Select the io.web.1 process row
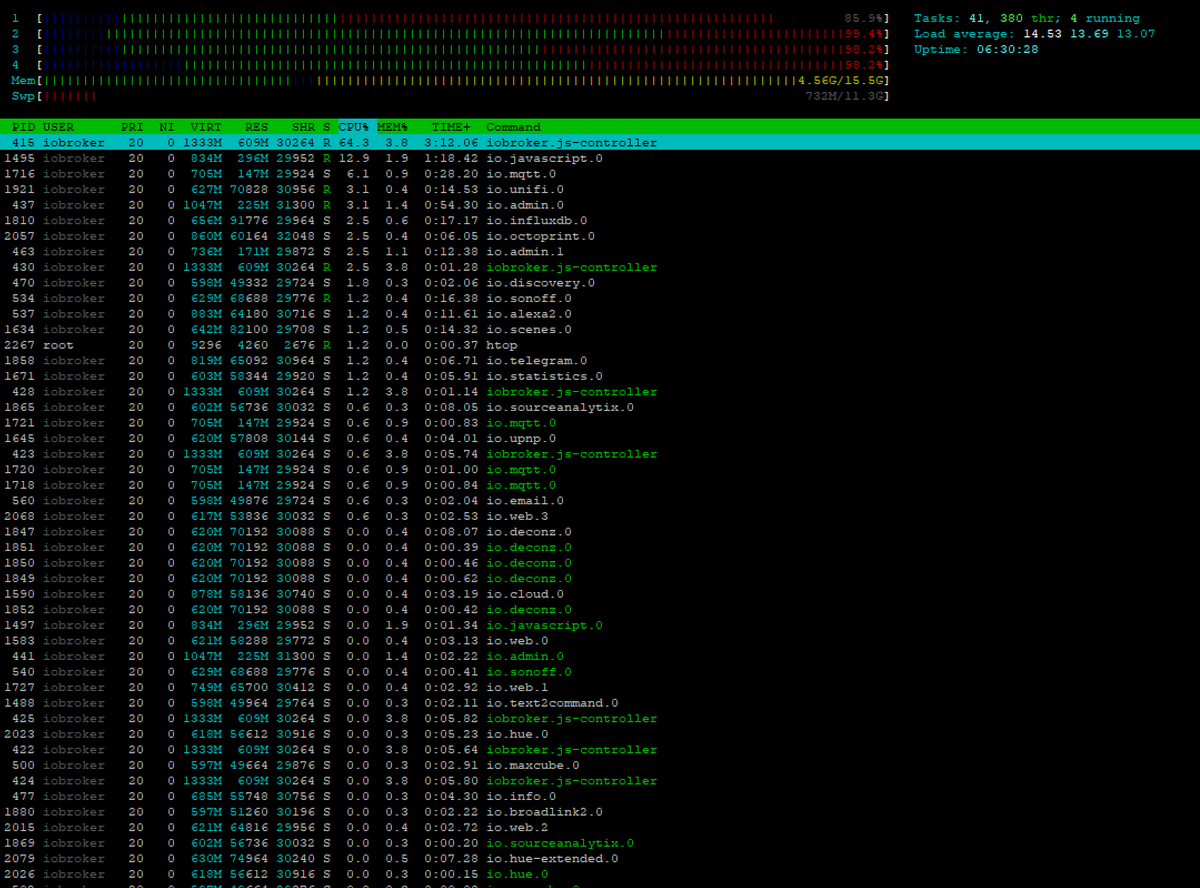This screenshot has width=1200, height=888. coord(600,687)
